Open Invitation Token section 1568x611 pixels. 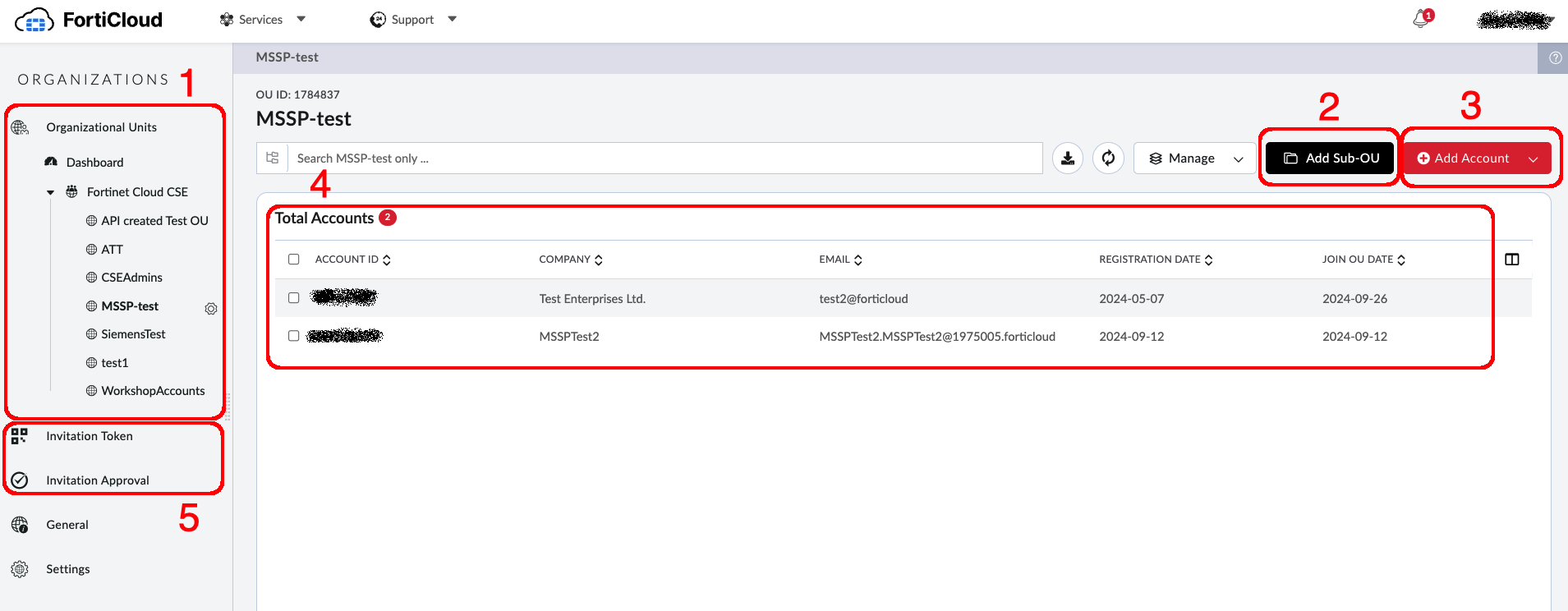[x=90, y=436]
